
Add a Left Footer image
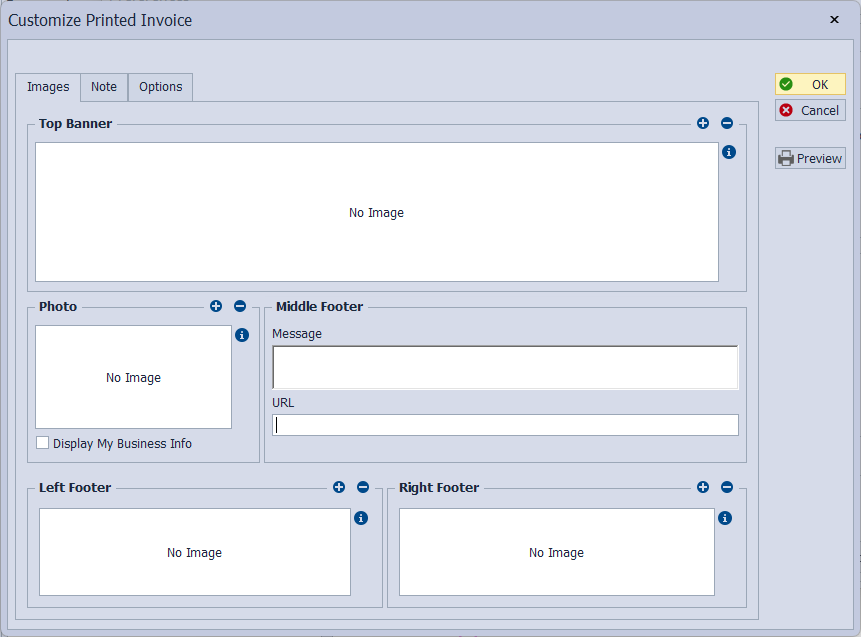pyautogui.click(x=339, y=487)
